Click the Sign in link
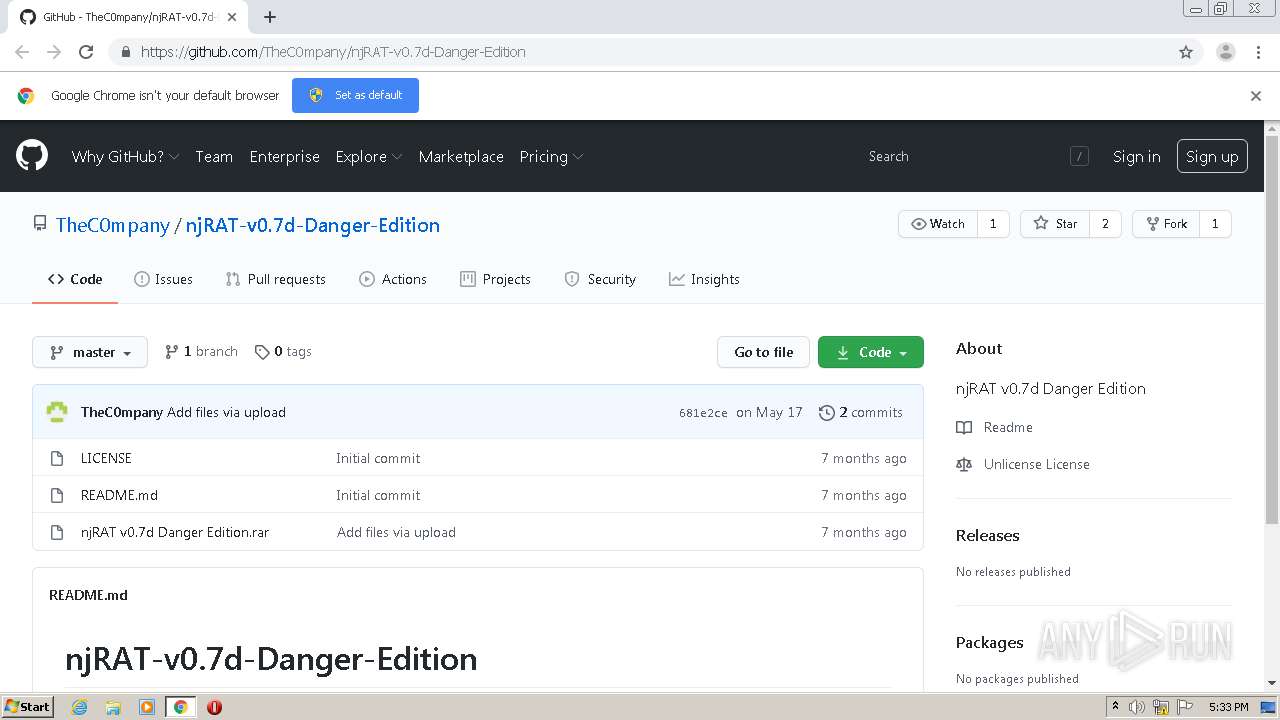The width and height of the screenshot is (1280, 720). [x=1137, y=157]
